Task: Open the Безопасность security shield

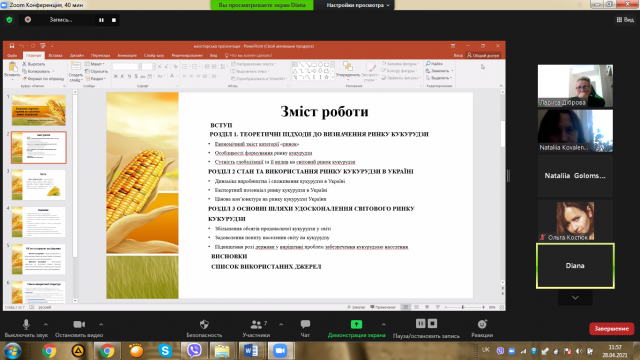Action: coord(204,329)
